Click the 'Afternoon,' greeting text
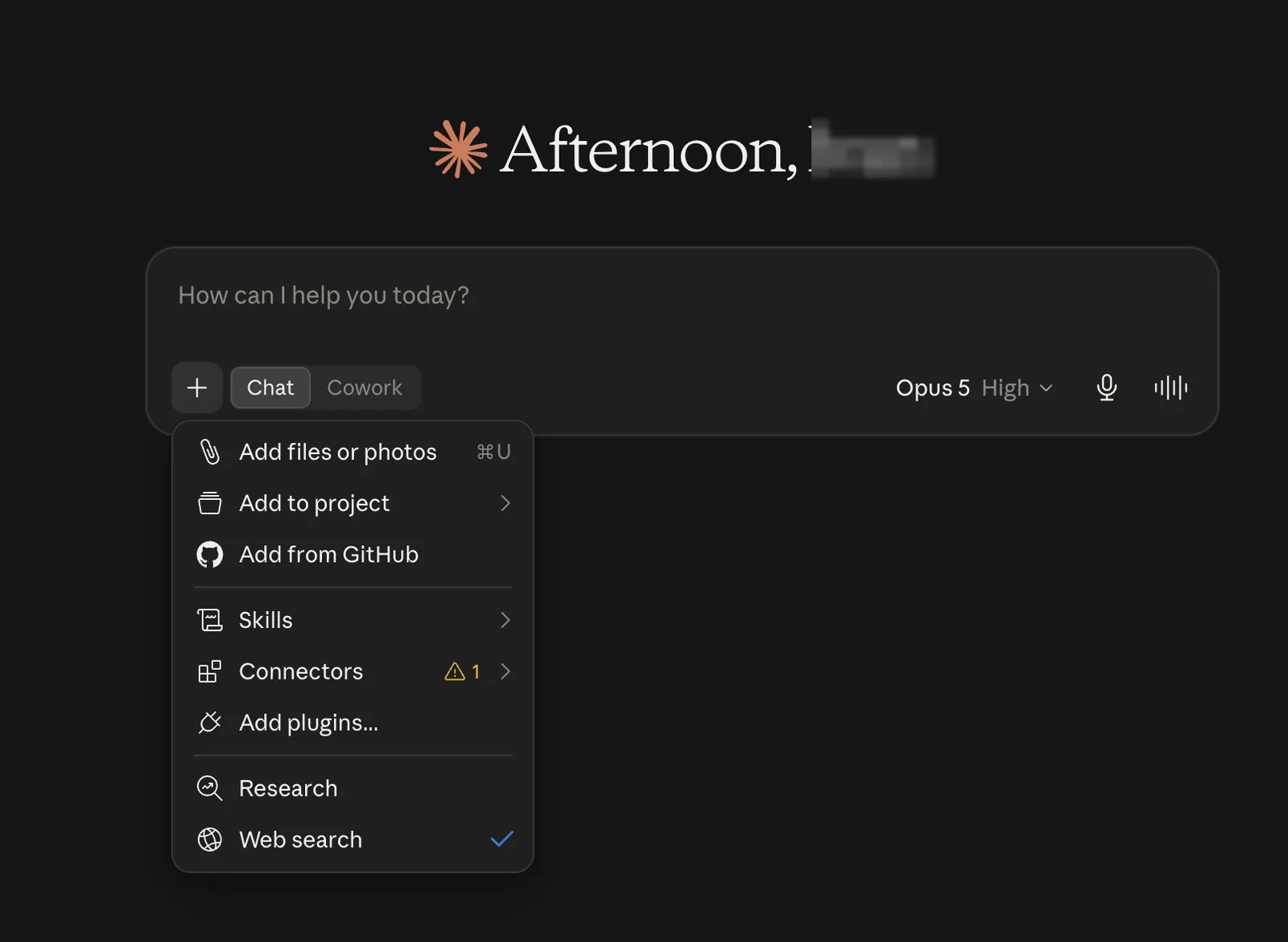Viewport: 1288px width, 942px height. (x=649, y=151)
